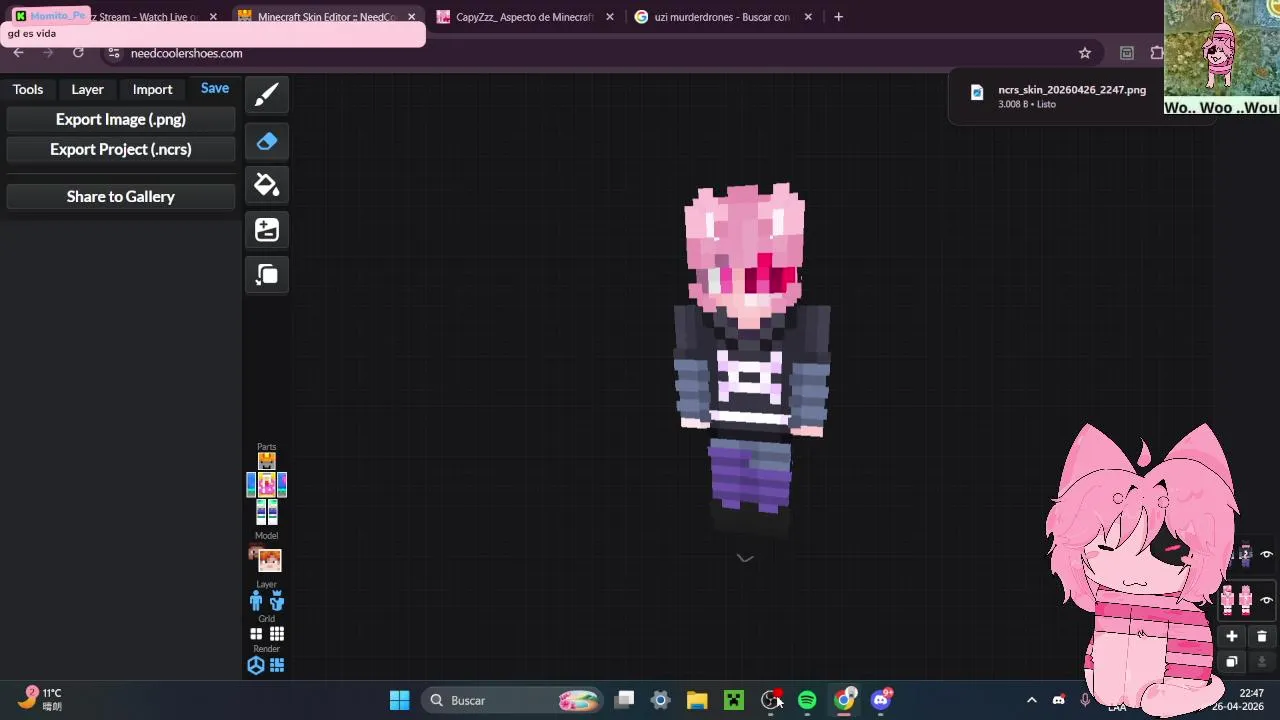
Task: Open the 11°C weather widget
Action: (x=42, y=699)
